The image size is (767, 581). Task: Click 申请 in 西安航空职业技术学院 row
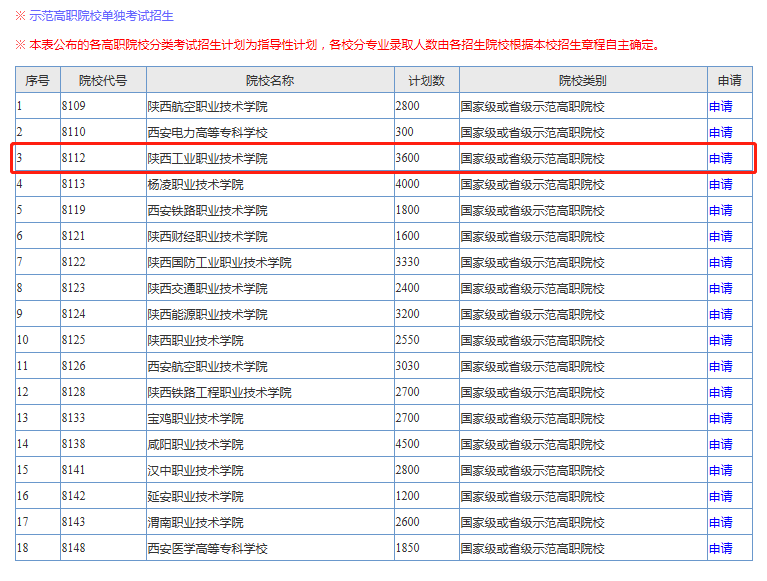pyautogui.click(x=720, y=366)
